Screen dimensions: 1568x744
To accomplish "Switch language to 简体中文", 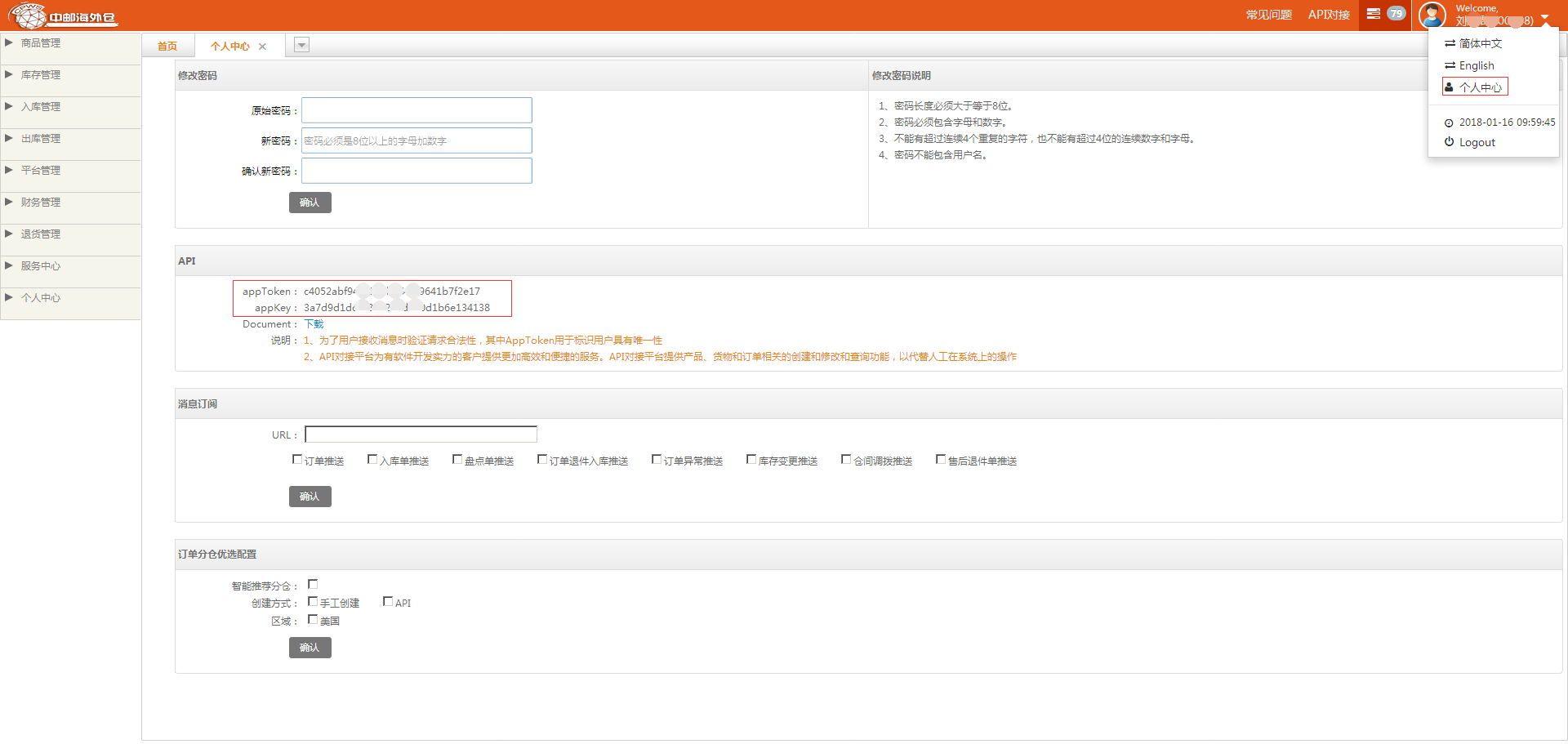I will (x=1479, y=43).
